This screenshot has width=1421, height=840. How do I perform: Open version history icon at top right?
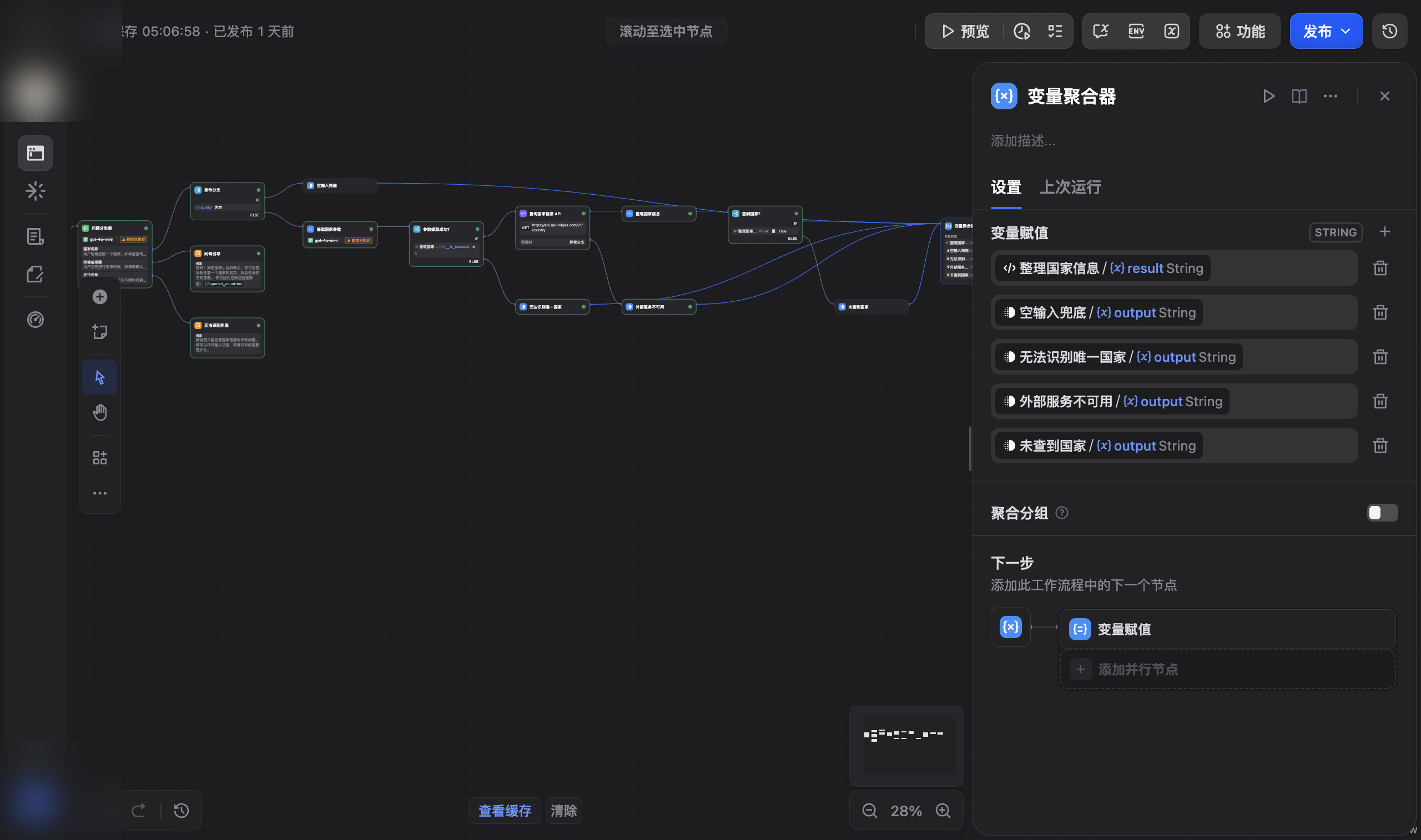(x=1389, y=31)
